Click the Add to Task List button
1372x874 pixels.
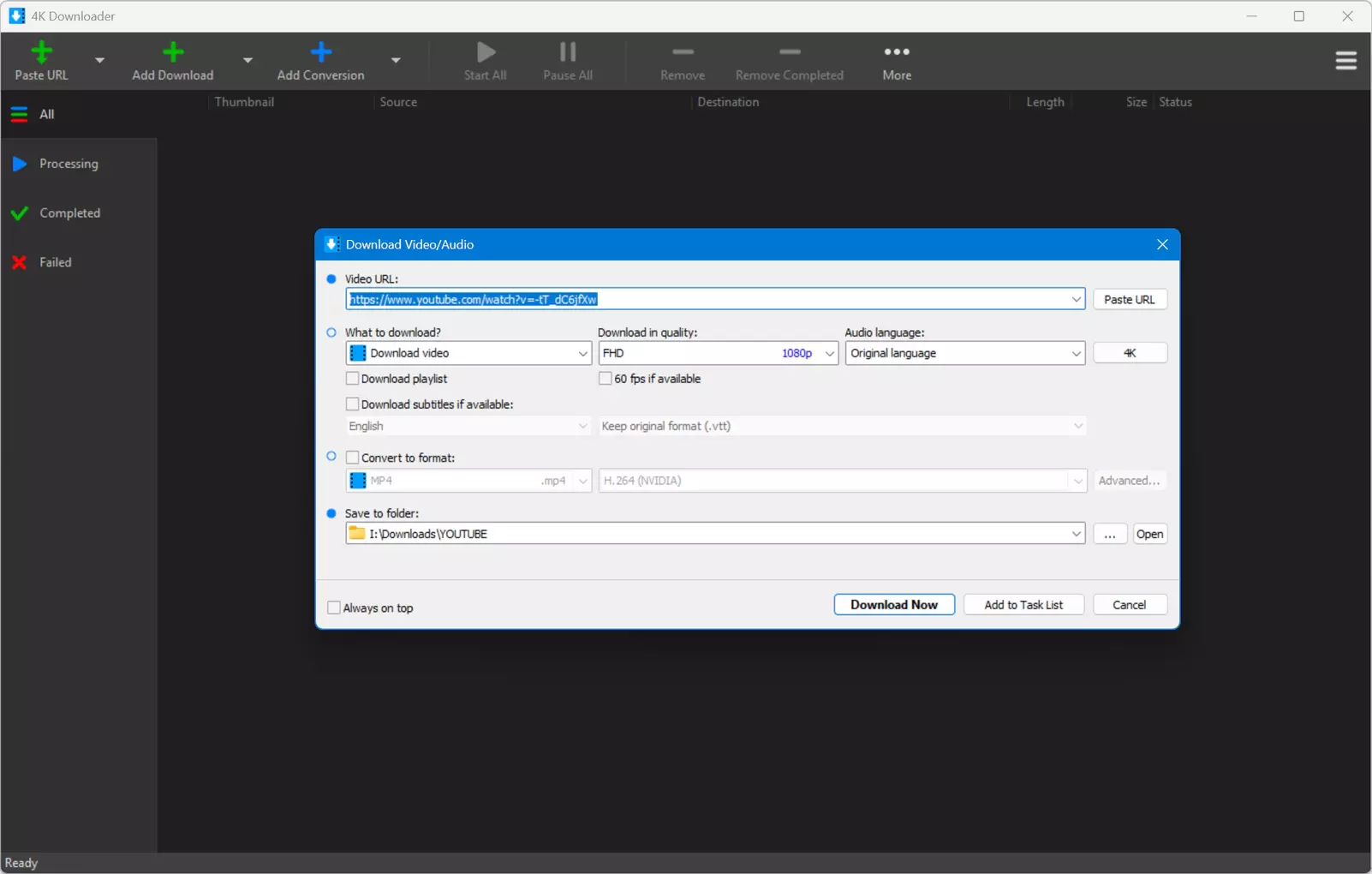[1023, 605]
